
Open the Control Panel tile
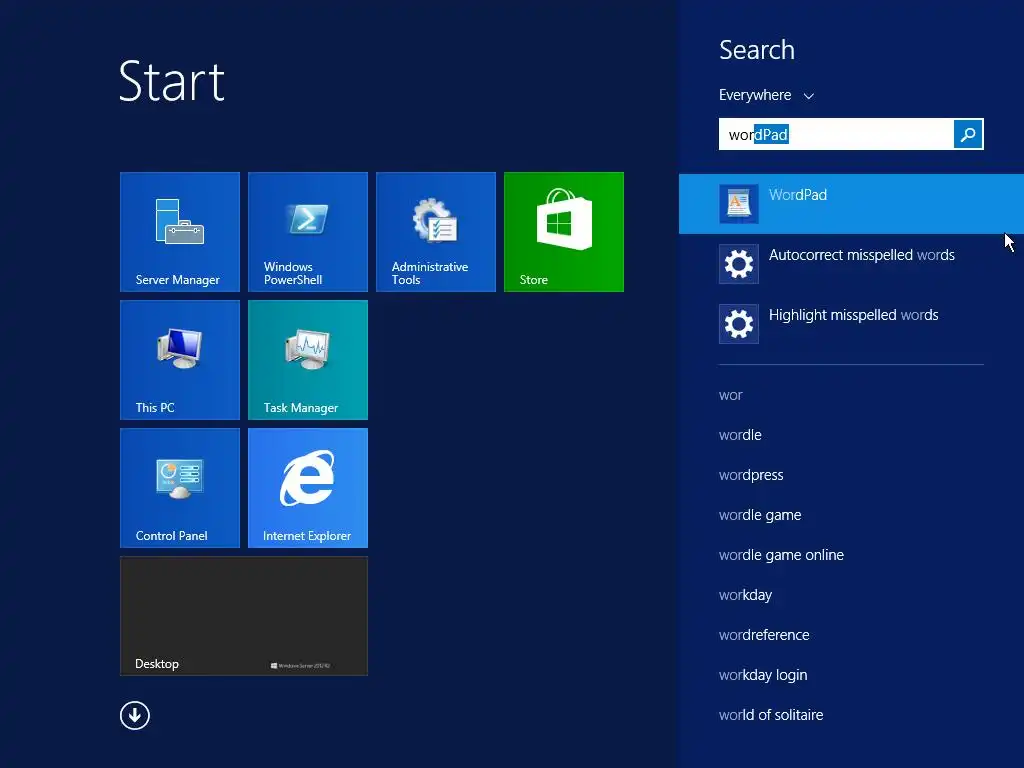tap(180, 488)
